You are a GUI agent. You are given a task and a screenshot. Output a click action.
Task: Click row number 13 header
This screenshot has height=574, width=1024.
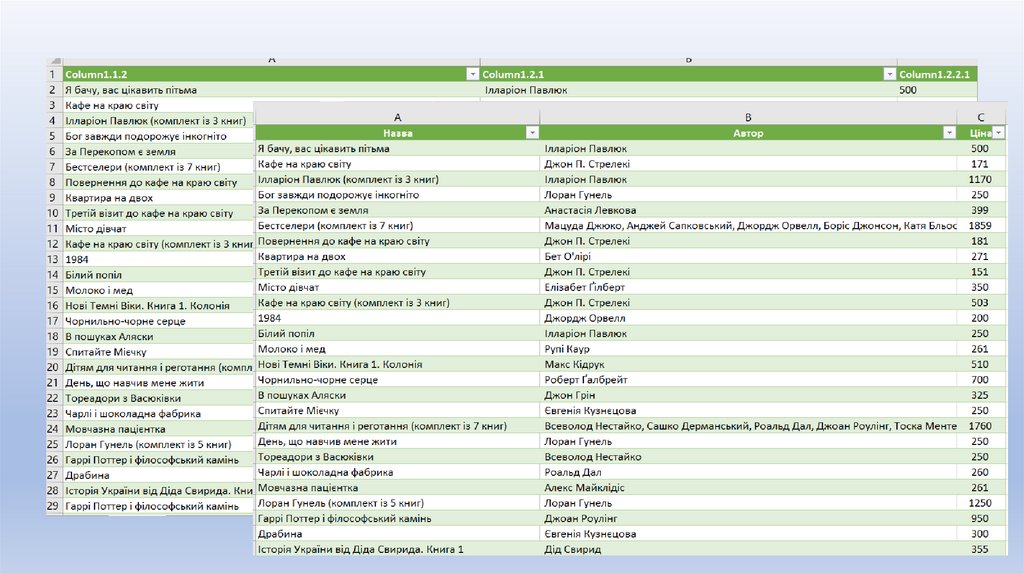[x=52, y=259]
